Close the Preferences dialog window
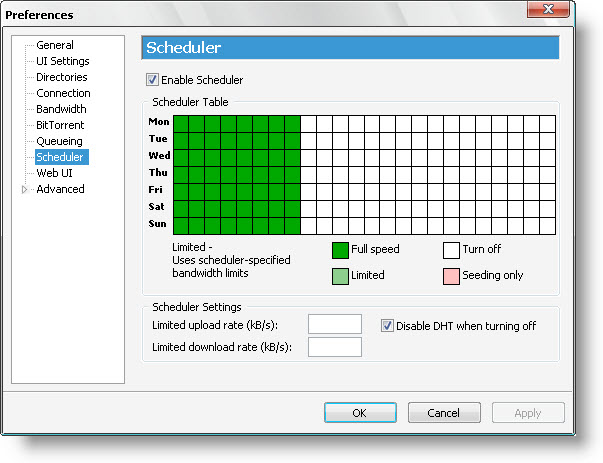Viewport: 603px width, 463px height. (x=548, y=9)
